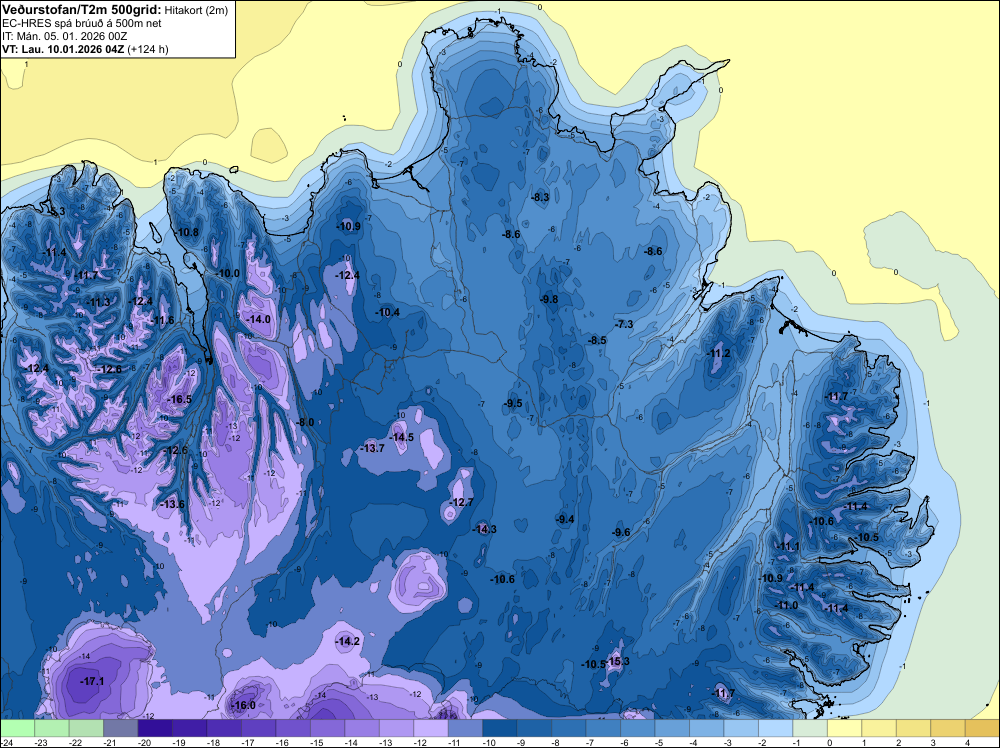The width and height of the screenshot is (1000, 748).
Task: Select the -8.3 temperature value
Action: 540,198
